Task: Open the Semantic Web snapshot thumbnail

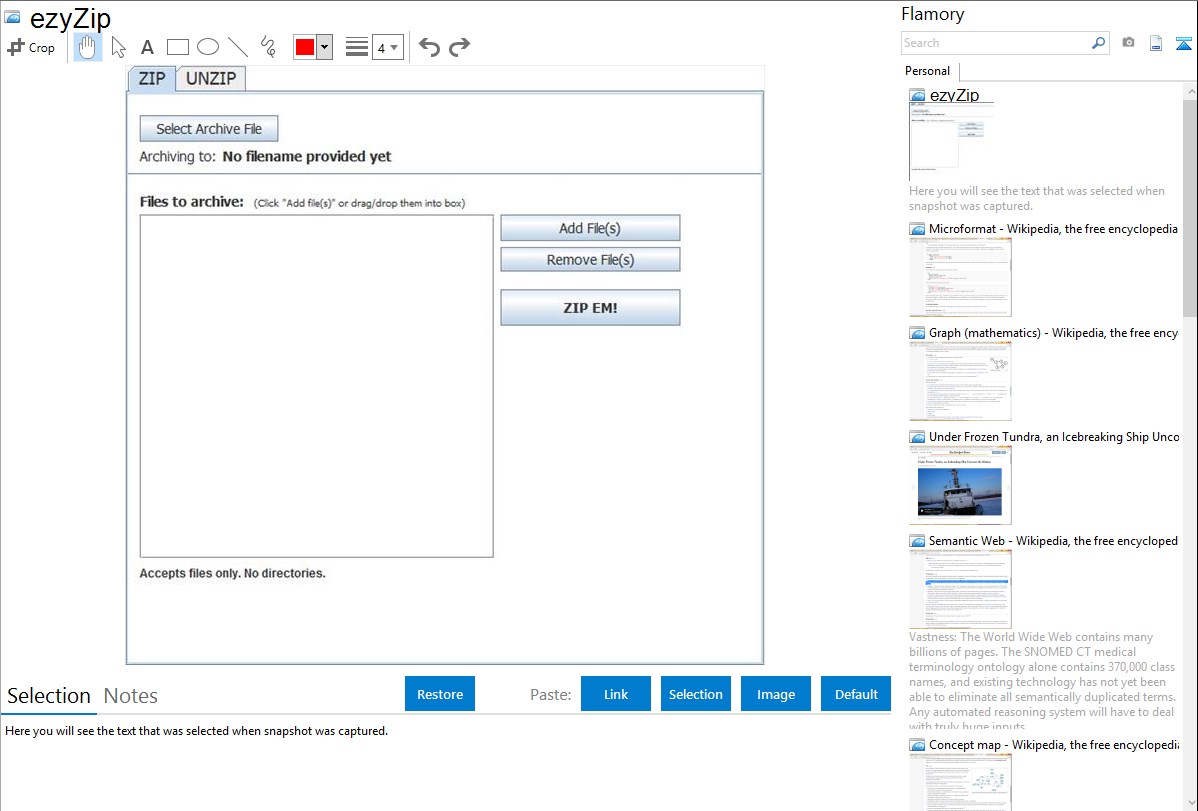Action: pyautogui.click(x=960, y=589)
